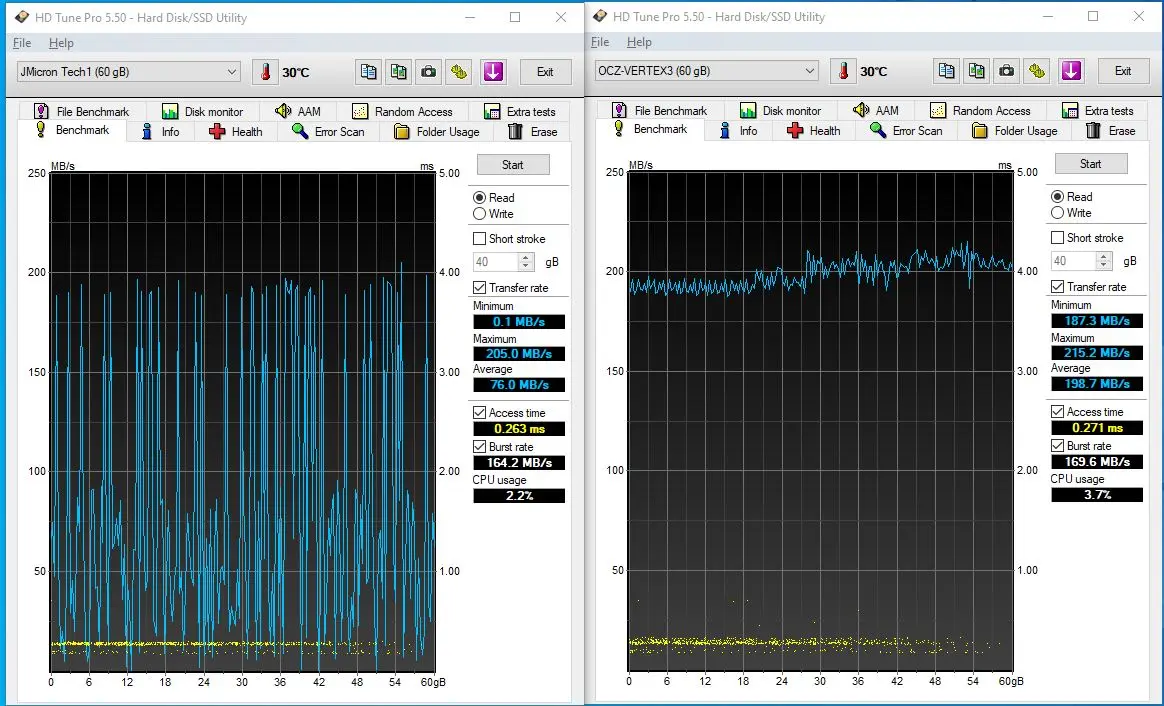The width and height of the screenshot is (1164, 706).
Task: Uncheck Burst rate in JMicron window
Action: tap(480, 447)
